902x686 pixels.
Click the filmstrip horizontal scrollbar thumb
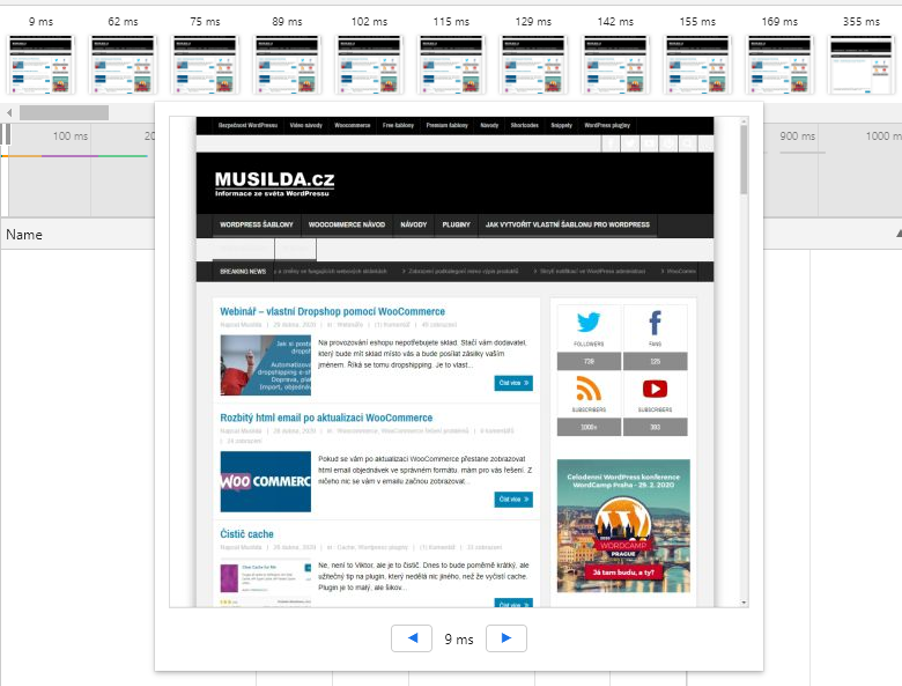64,113
